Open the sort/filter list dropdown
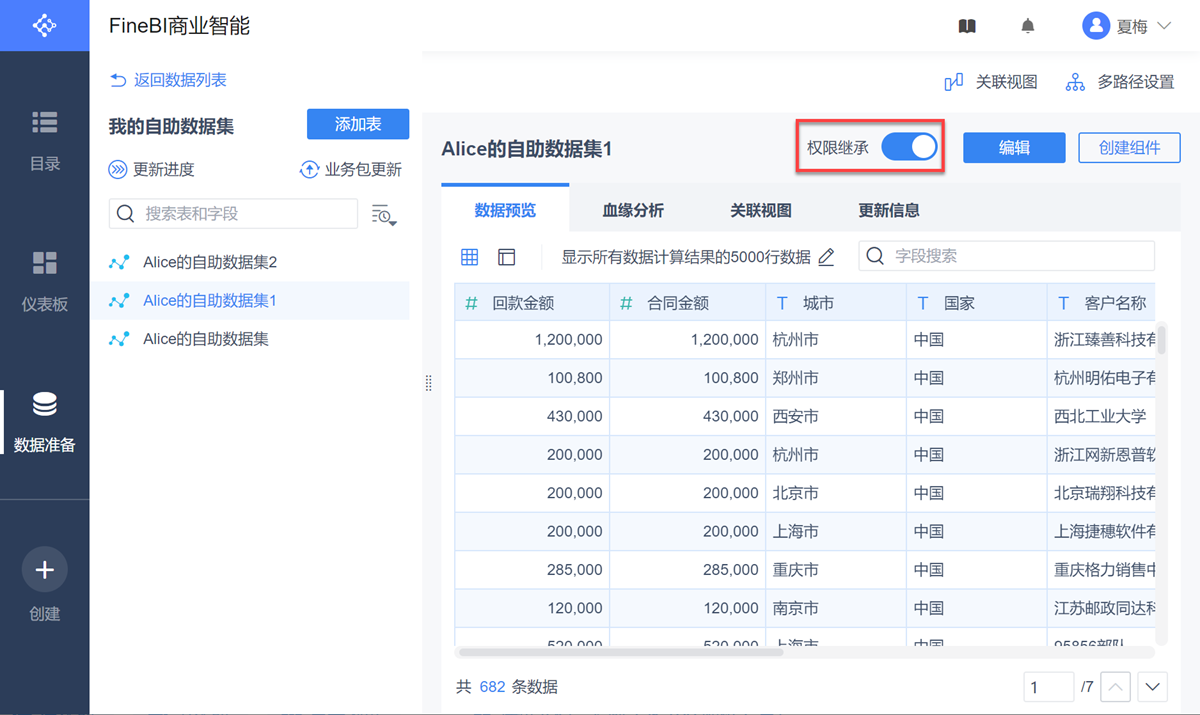Screen dimensions: 1200x715 click(x=384, y=214)
